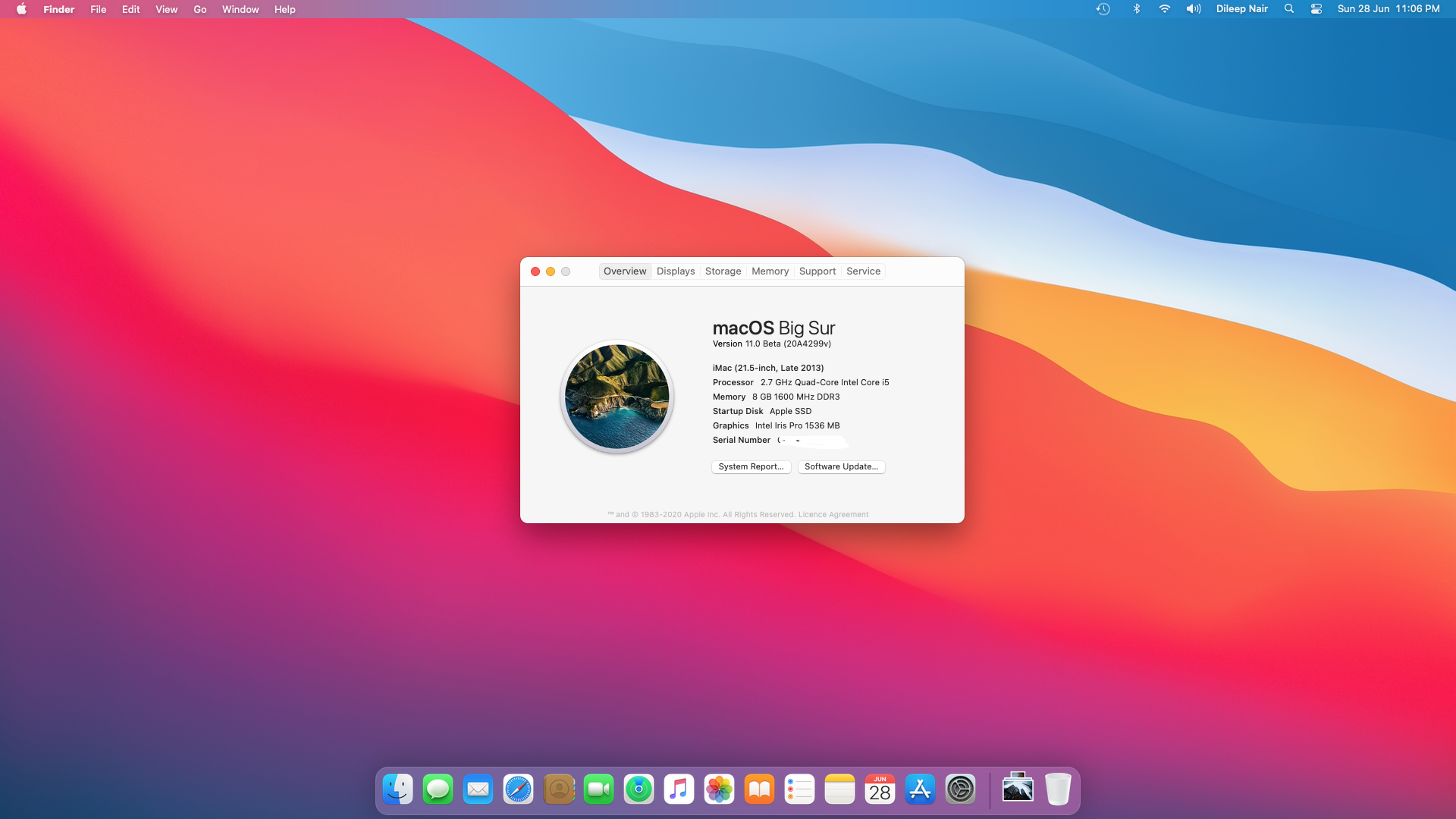Open the Edit menu
The width and height of the screenshot is (1456, 819).
(130, 9)
